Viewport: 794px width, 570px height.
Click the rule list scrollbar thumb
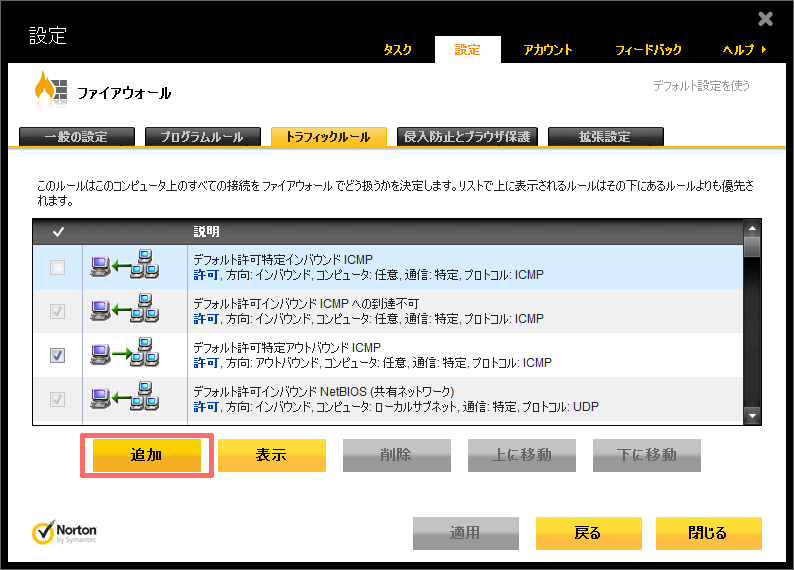click(751, 245)
